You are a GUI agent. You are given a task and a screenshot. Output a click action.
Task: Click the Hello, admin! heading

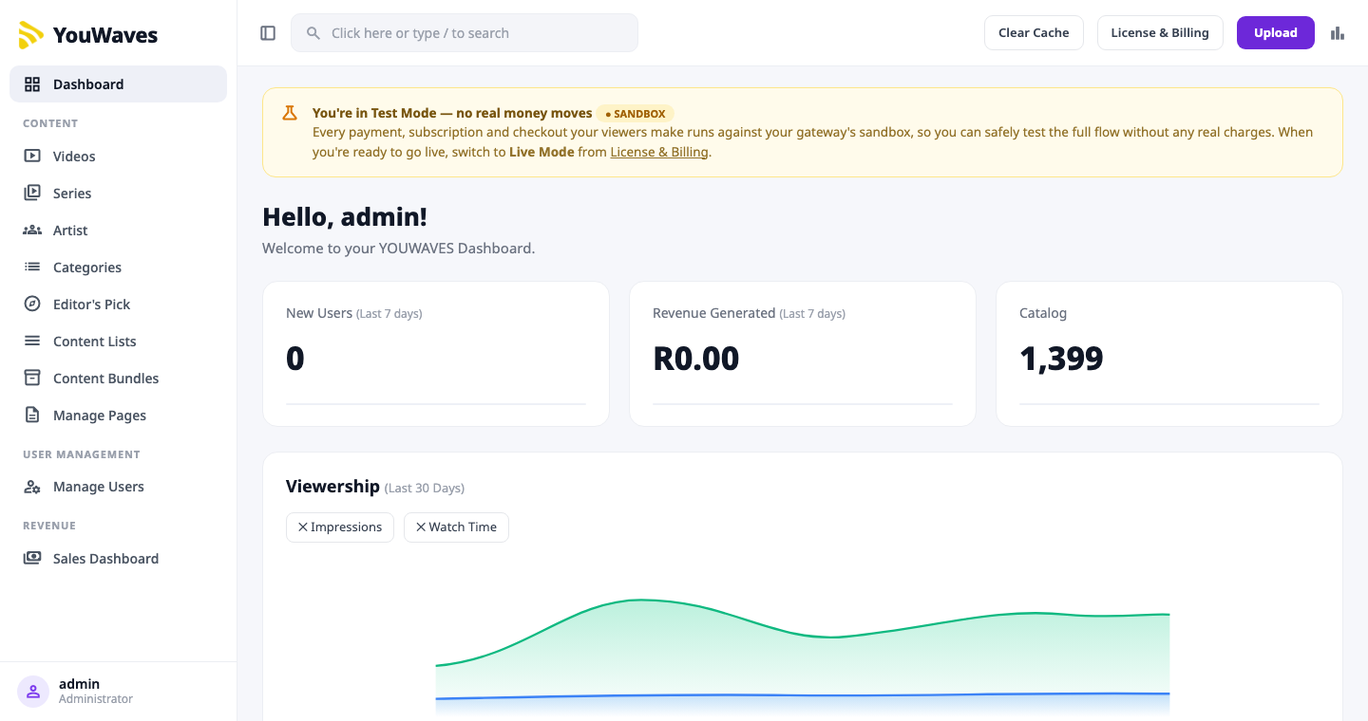[345, 217]
